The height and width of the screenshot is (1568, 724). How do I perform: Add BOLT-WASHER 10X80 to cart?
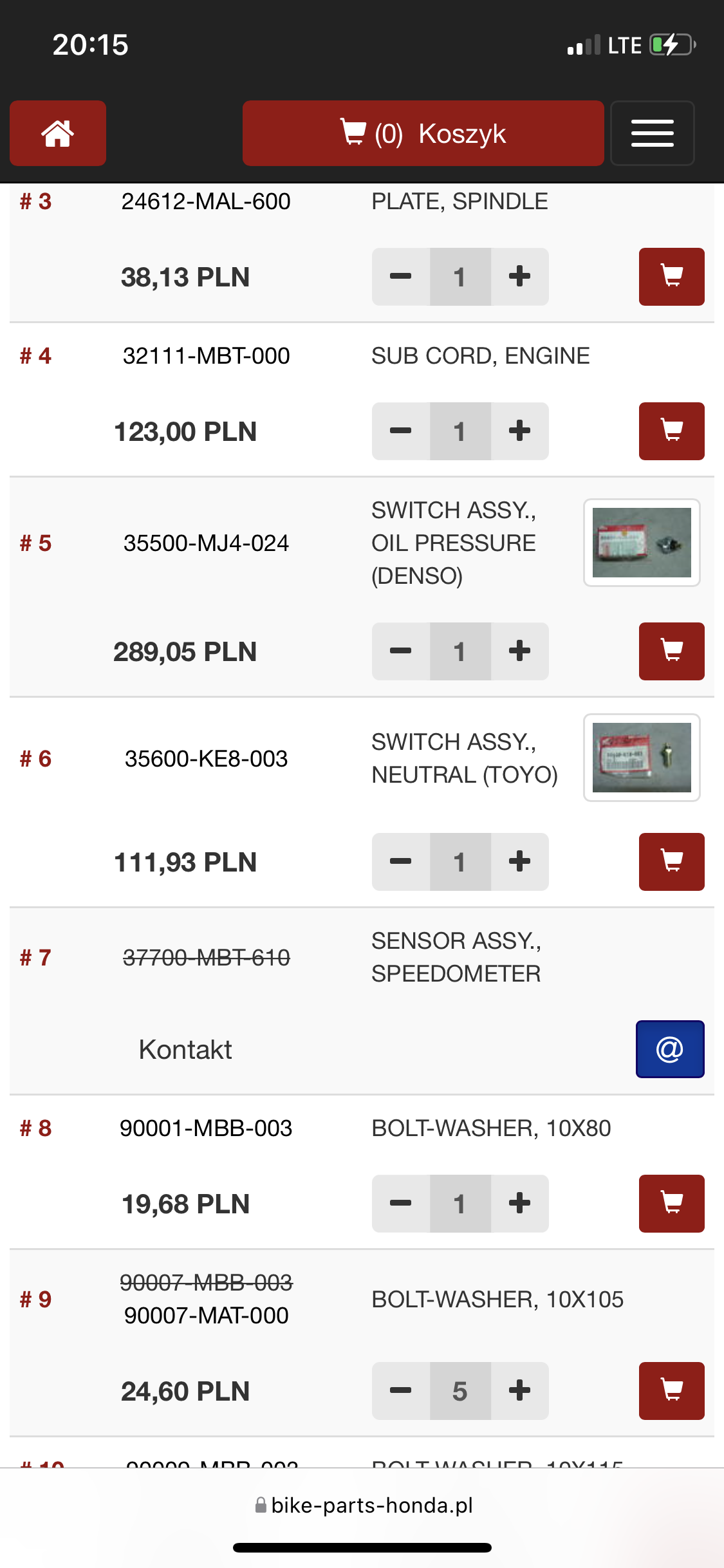pyautogui.click(x=671, y=1204)
